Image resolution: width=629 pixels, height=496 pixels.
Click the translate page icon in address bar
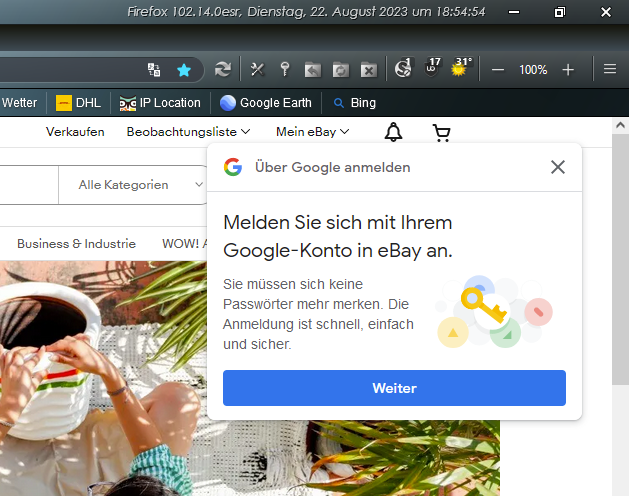[x=154, y=70]
